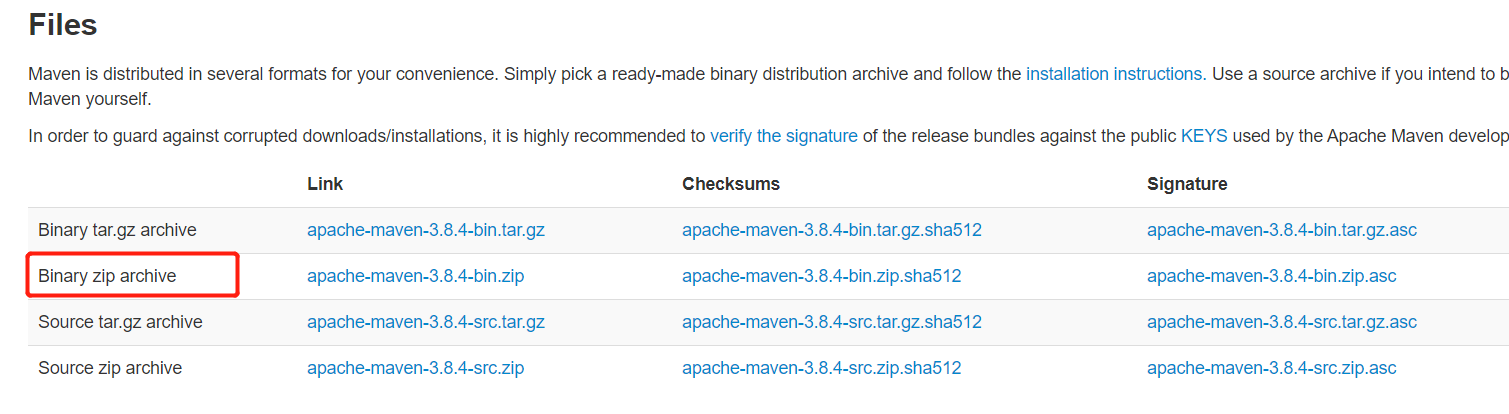
Task: Click the verify the signature link
Action: click(783, 136)
